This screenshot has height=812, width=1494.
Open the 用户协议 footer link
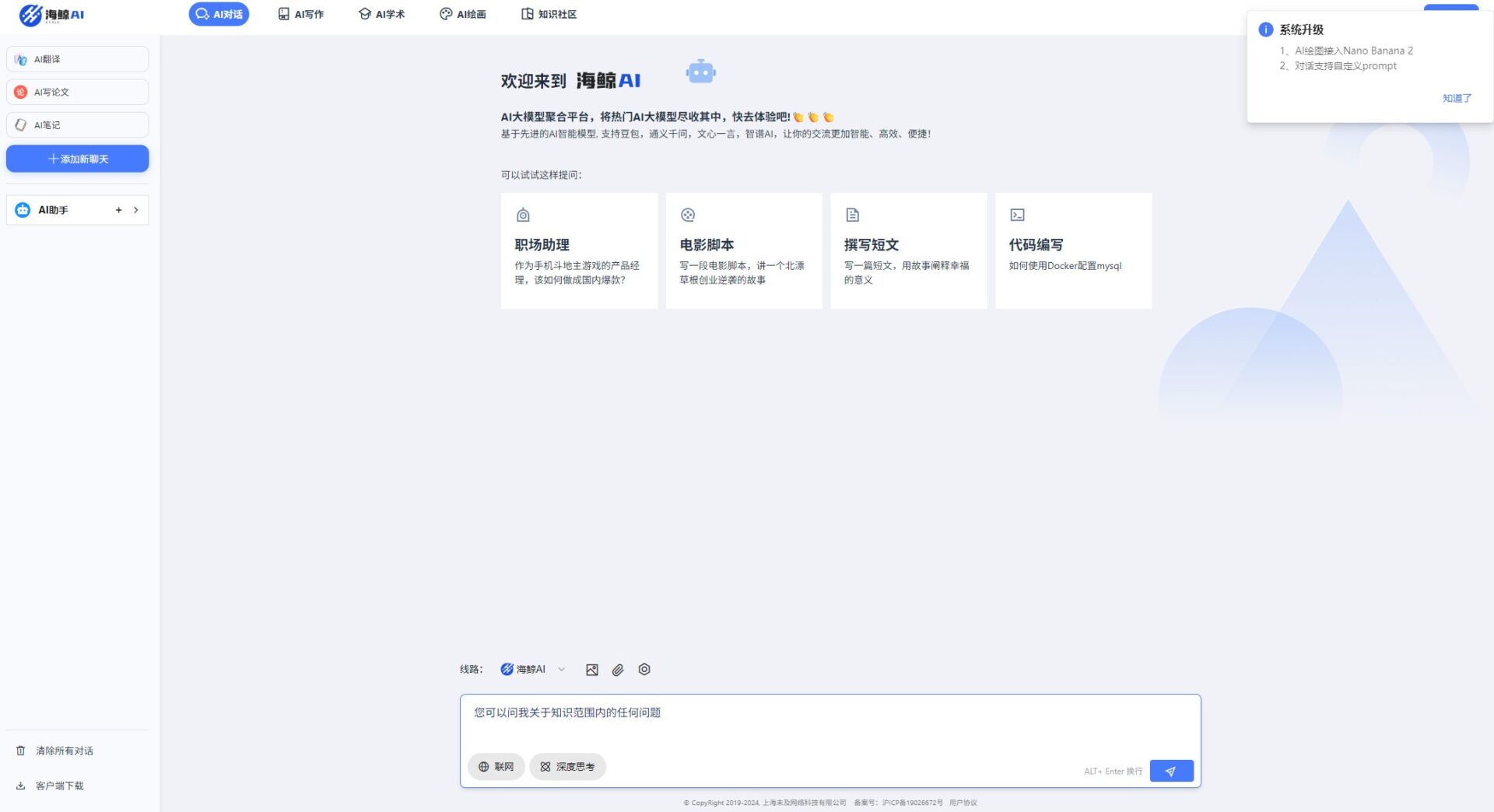coord(963,803)
